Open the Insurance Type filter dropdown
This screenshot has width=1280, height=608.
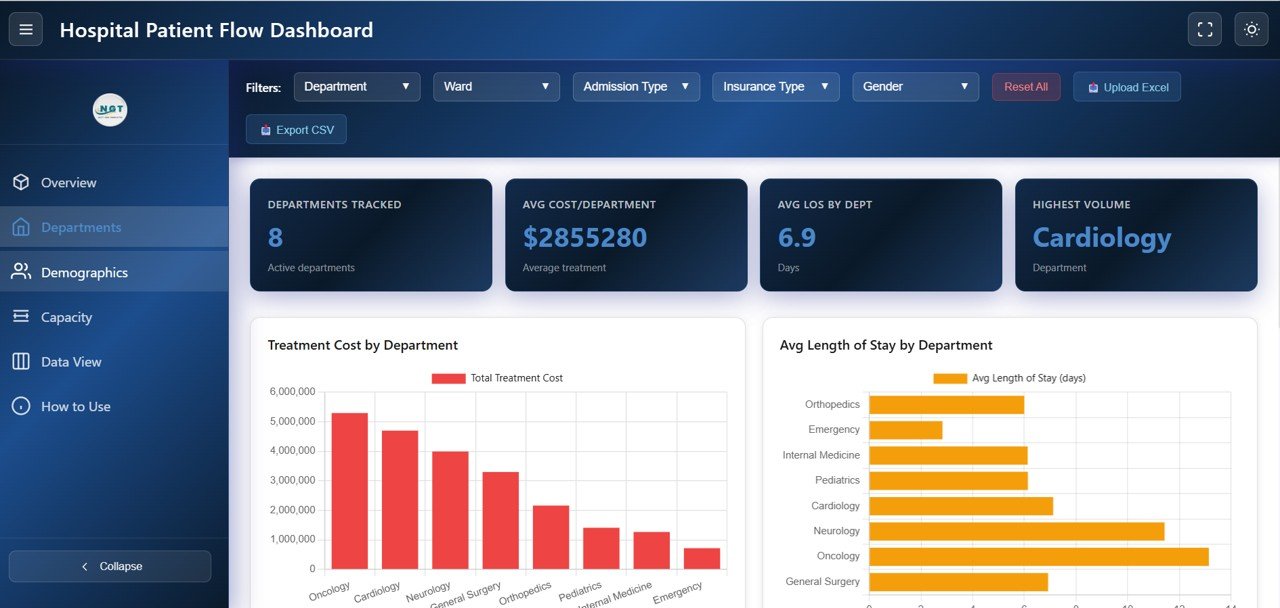pyautogui.click(x=775, y=87)
